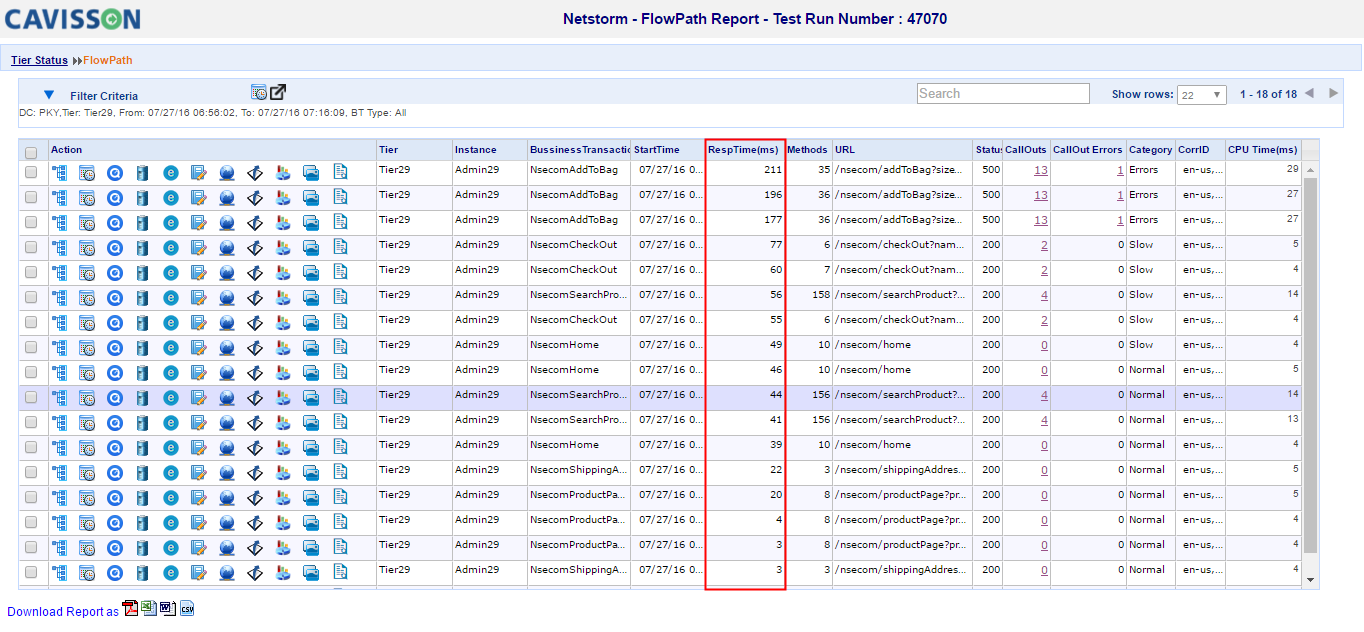Click the calendar-clock icon in the 196 ms row
1364x632 pixels.
87,197
